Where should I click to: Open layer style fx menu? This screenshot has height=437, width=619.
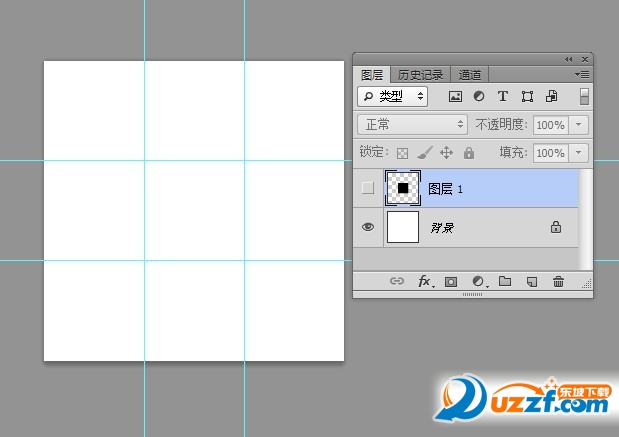pyautogui.click(x=425, y=281)
